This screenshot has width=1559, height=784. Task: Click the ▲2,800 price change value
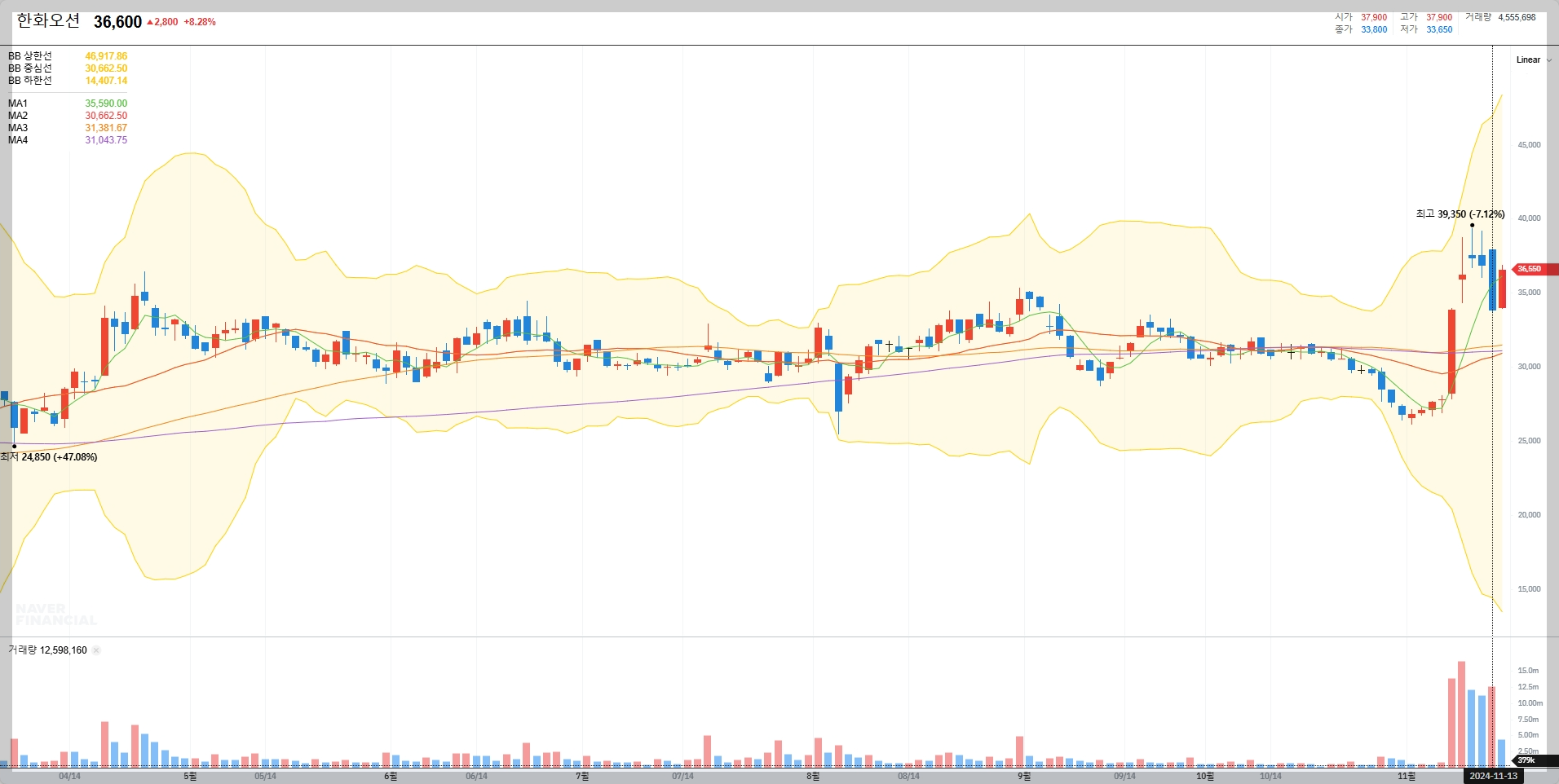click(162, 22)
